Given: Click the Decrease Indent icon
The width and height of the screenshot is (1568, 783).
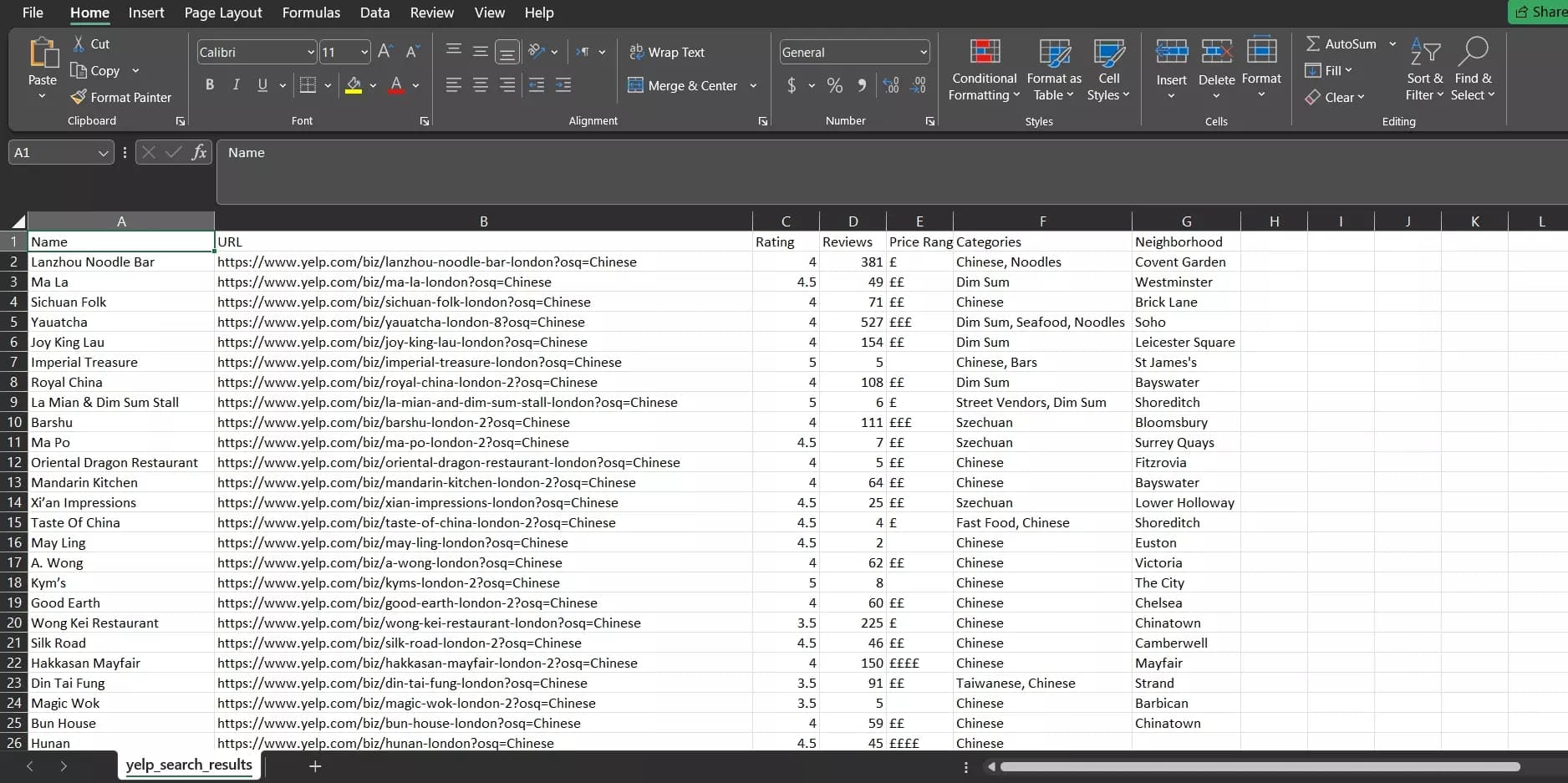Looking at the screenshot, I should tap(537, 84).
